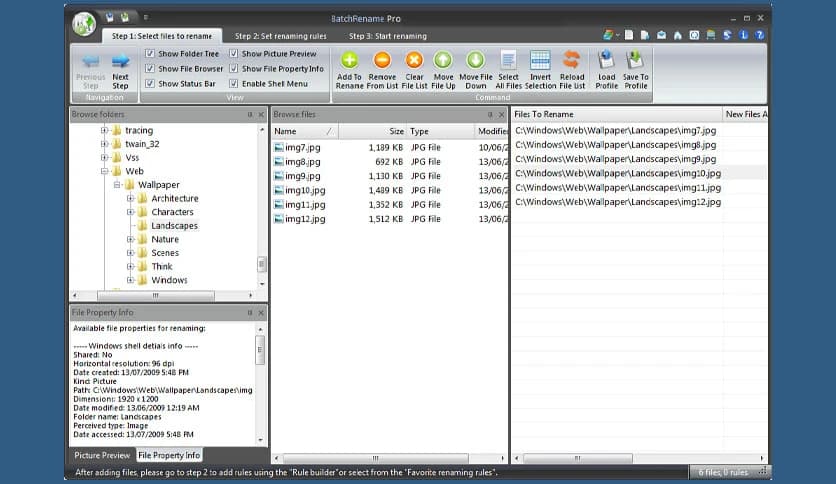836x484 pixels.
Task: Open the Step 1: Select files to rename tab
Action: coord(162,36)
